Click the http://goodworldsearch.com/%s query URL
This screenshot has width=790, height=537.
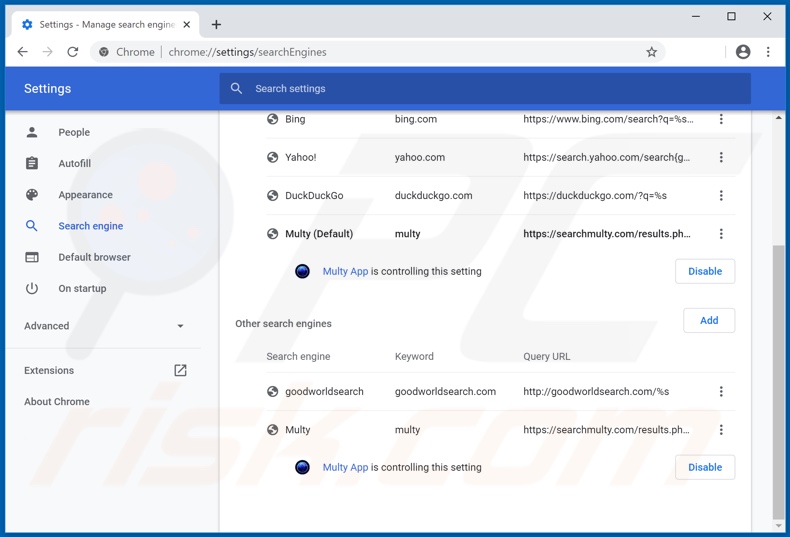pyautogui.click(x=596, y=391)
